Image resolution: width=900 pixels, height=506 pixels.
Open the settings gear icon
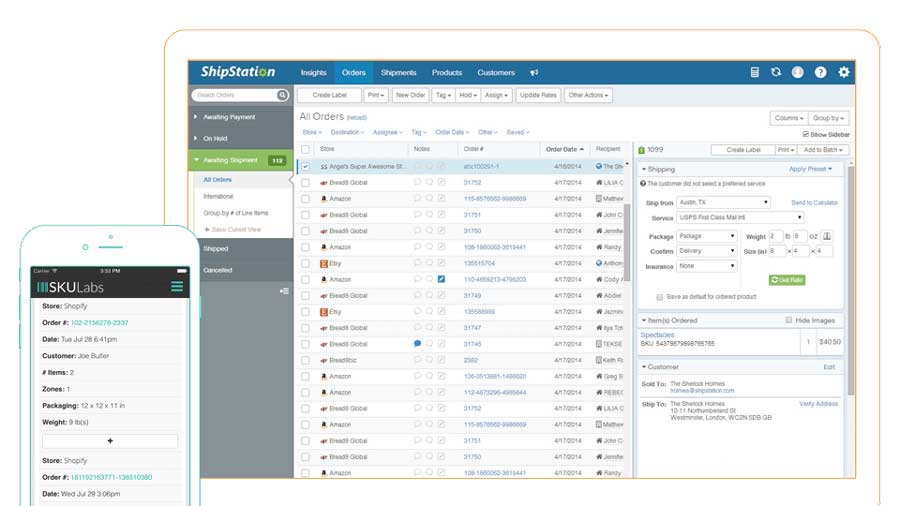pos(844,72)
